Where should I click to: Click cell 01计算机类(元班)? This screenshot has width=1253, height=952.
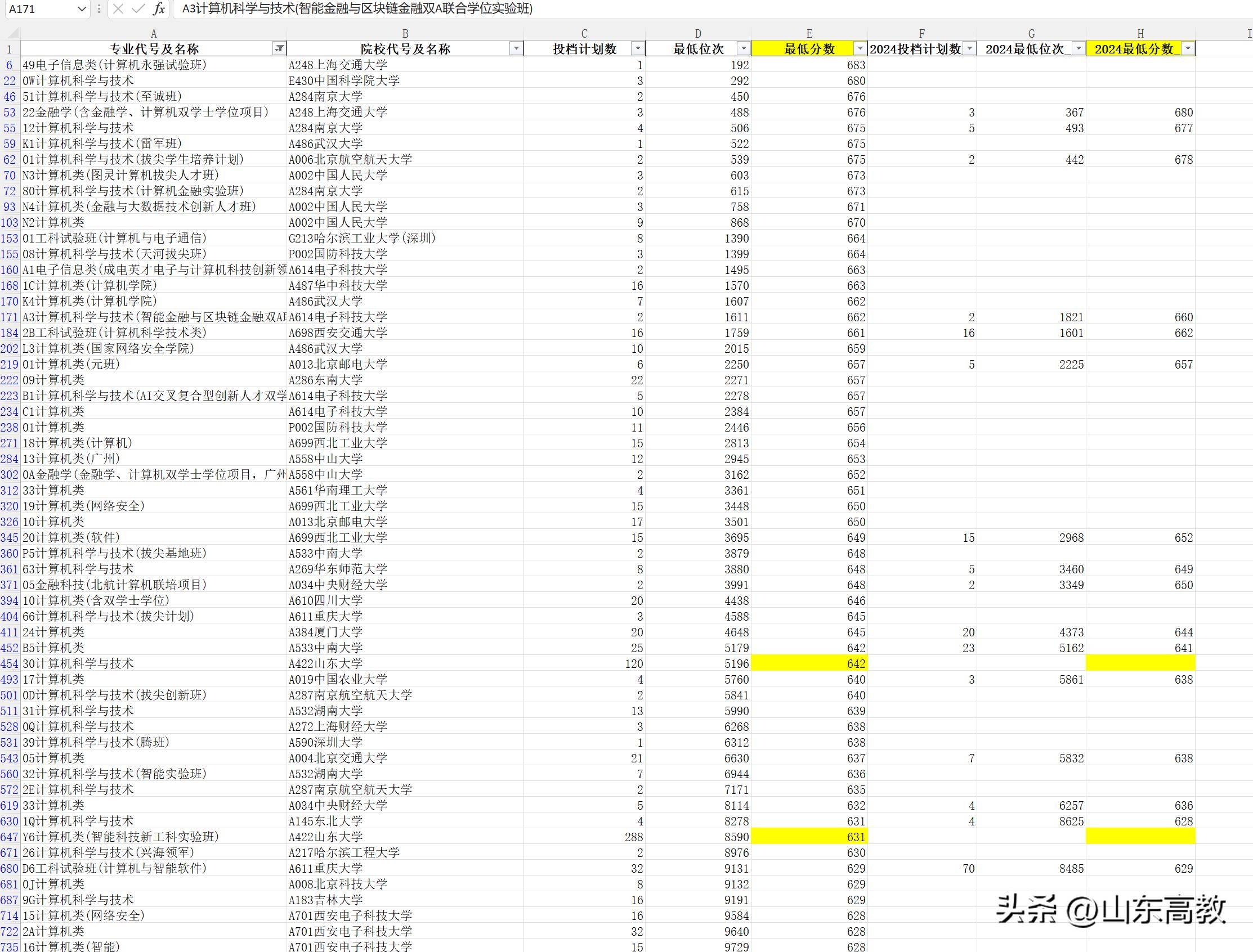click(x=154, y=365)
